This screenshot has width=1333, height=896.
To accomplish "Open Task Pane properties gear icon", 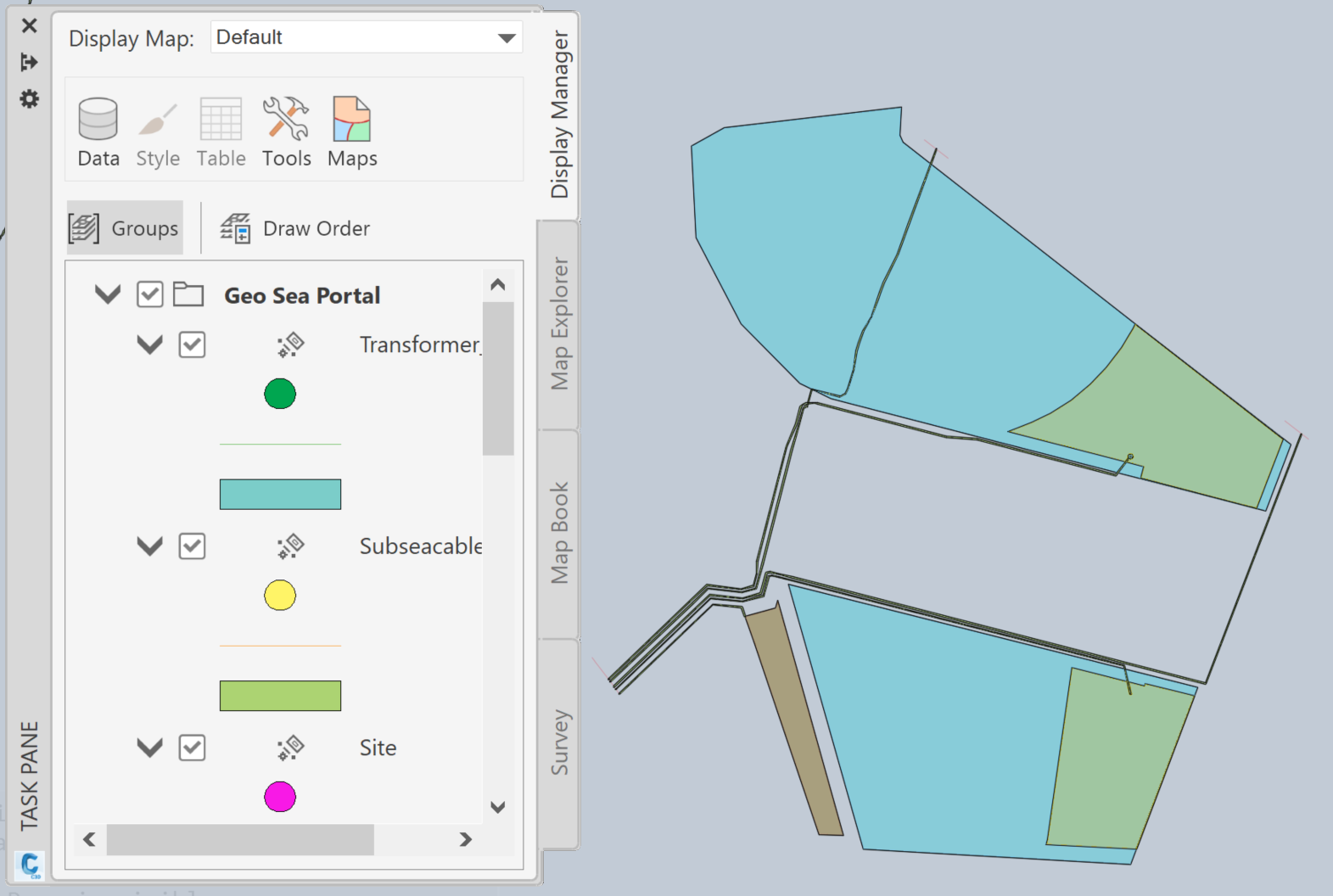I will pos(30,99).
